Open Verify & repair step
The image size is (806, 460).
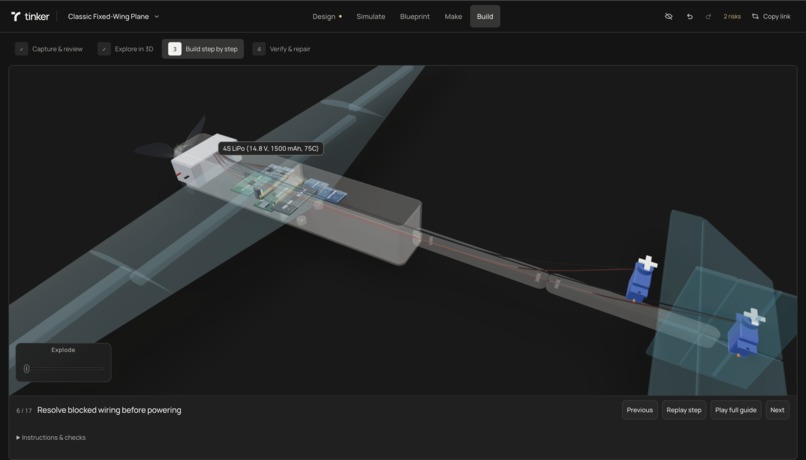coord(282,49)
